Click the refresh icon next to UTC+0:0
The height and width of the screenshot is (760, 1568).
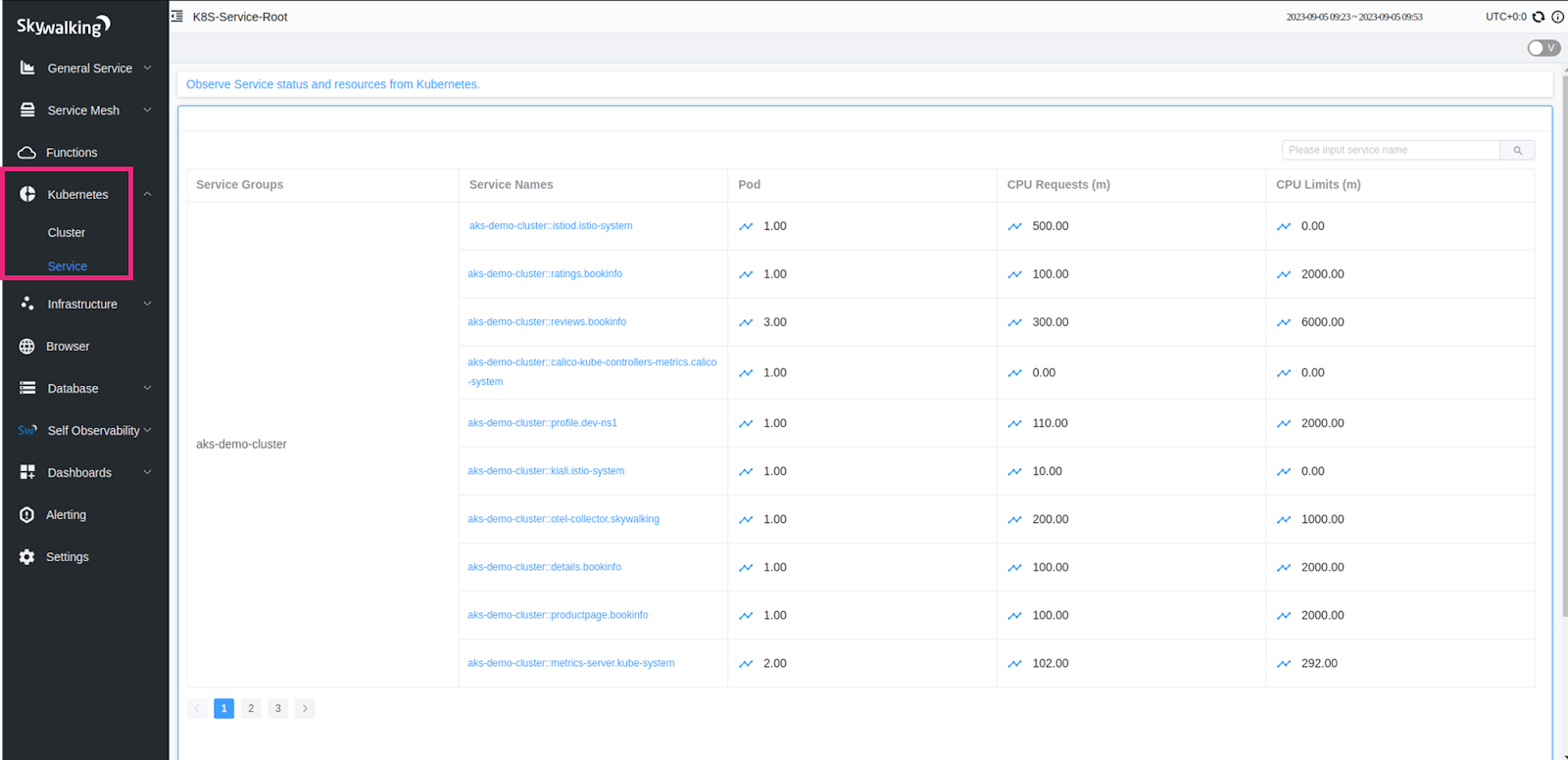[x=1539, y=17]
